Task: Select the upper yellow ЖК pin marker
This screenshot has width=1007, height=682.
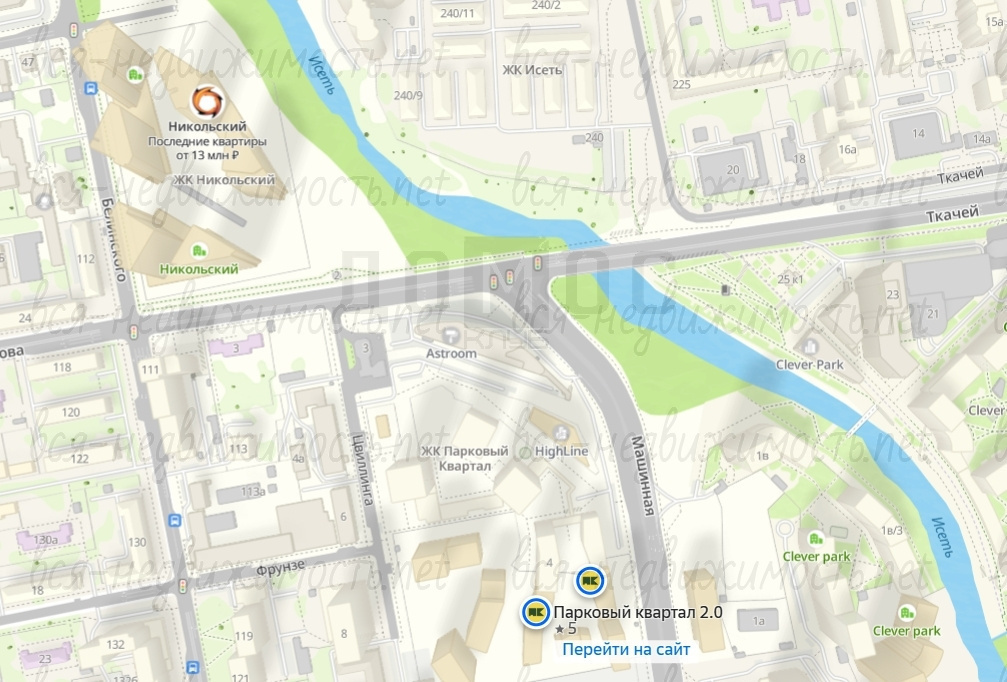Action: (x=590, y=581)
